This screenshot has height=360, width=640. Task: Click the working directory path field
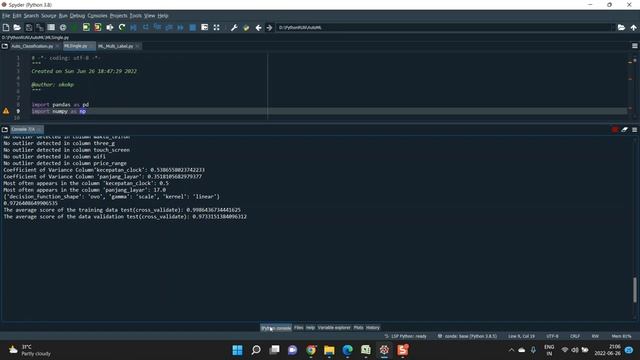click(445, 27)
